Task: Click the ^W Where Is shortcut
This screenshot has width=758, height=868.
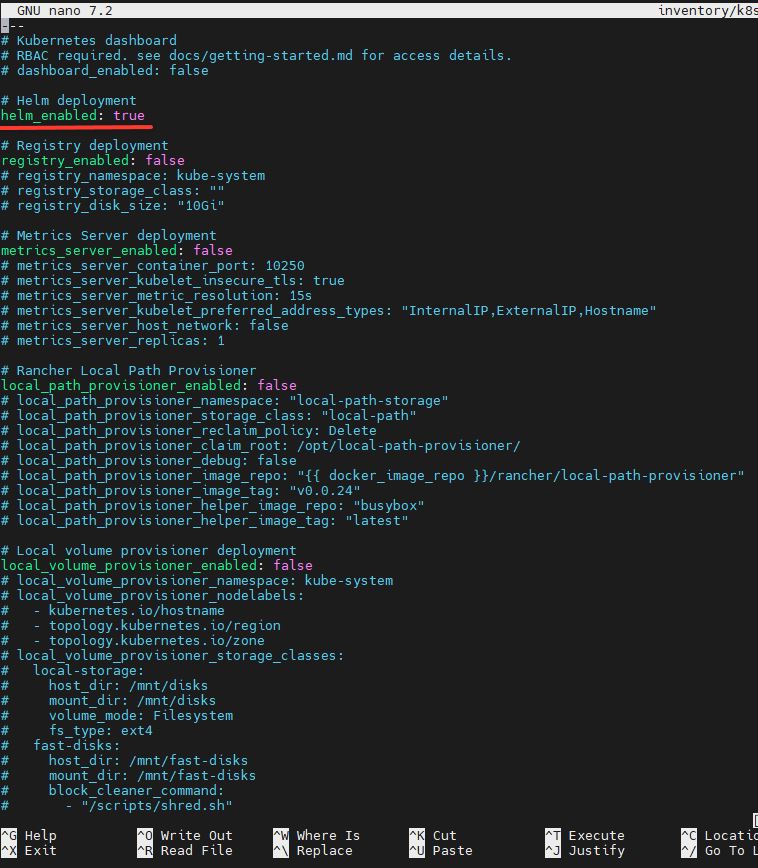Action: [x=317, y=835]
